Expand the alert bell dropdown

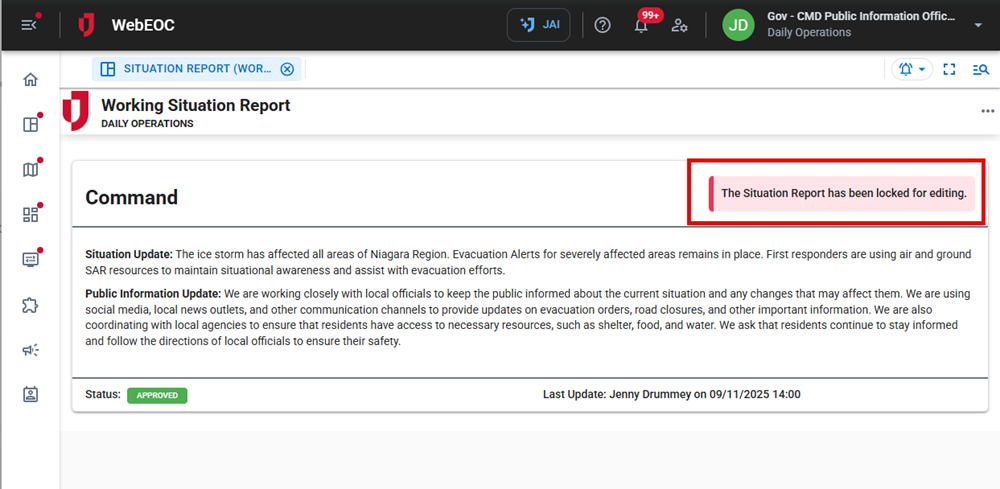pos(911,69)
